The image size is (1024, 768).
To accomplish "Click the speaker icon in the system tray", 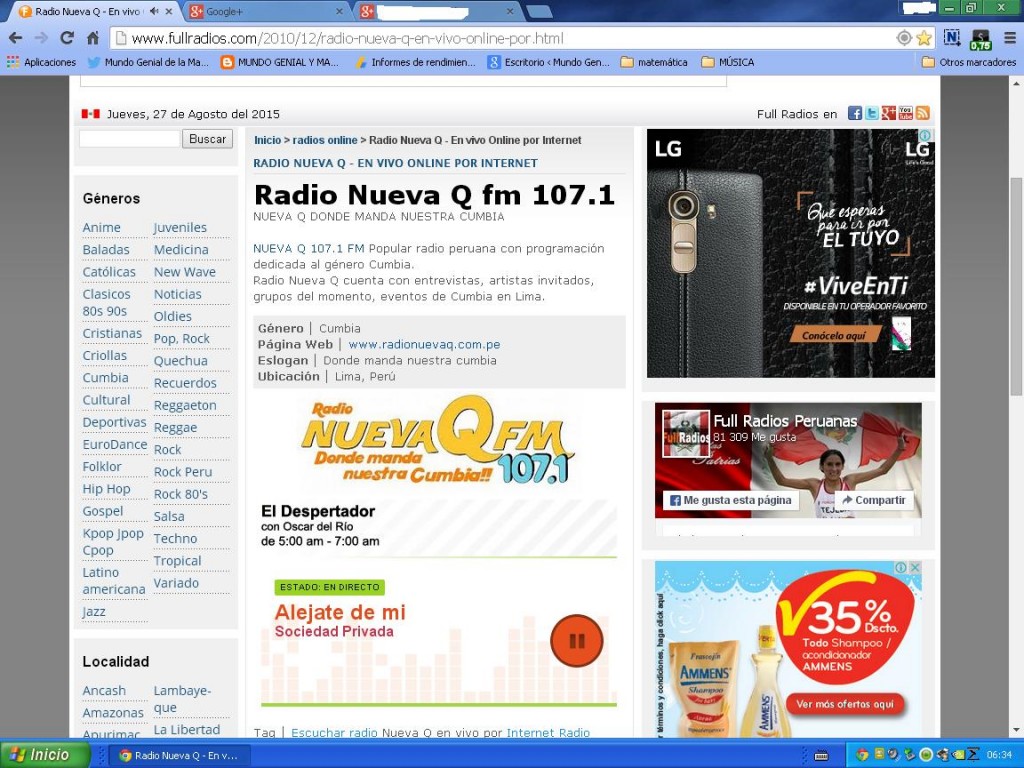I will (x=893, y=754).
